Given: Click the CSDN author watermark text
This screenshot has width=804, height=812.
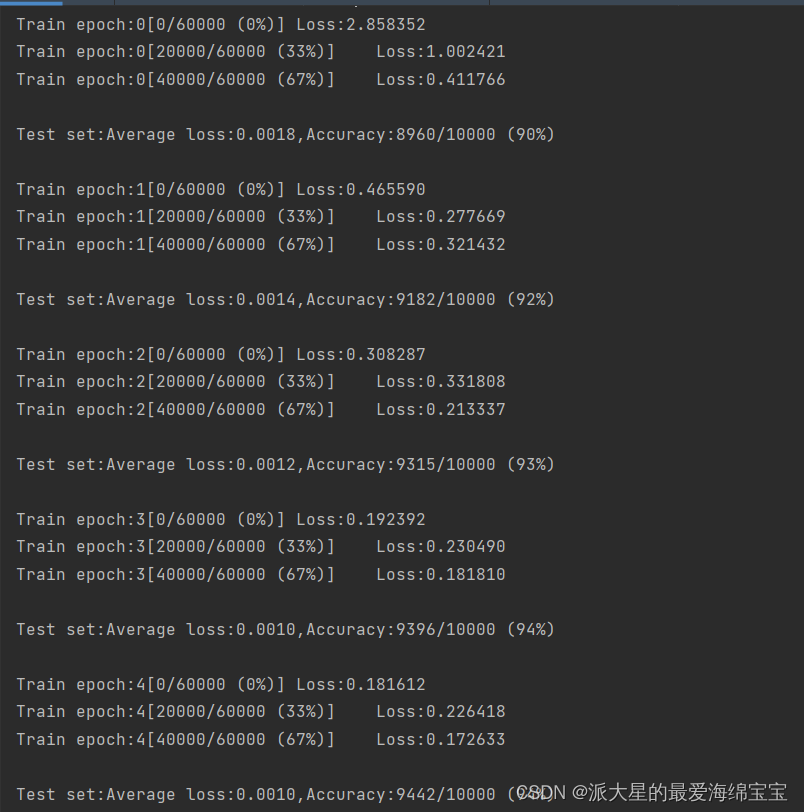Looking at the screenshot, I should [x=652, y=792].
